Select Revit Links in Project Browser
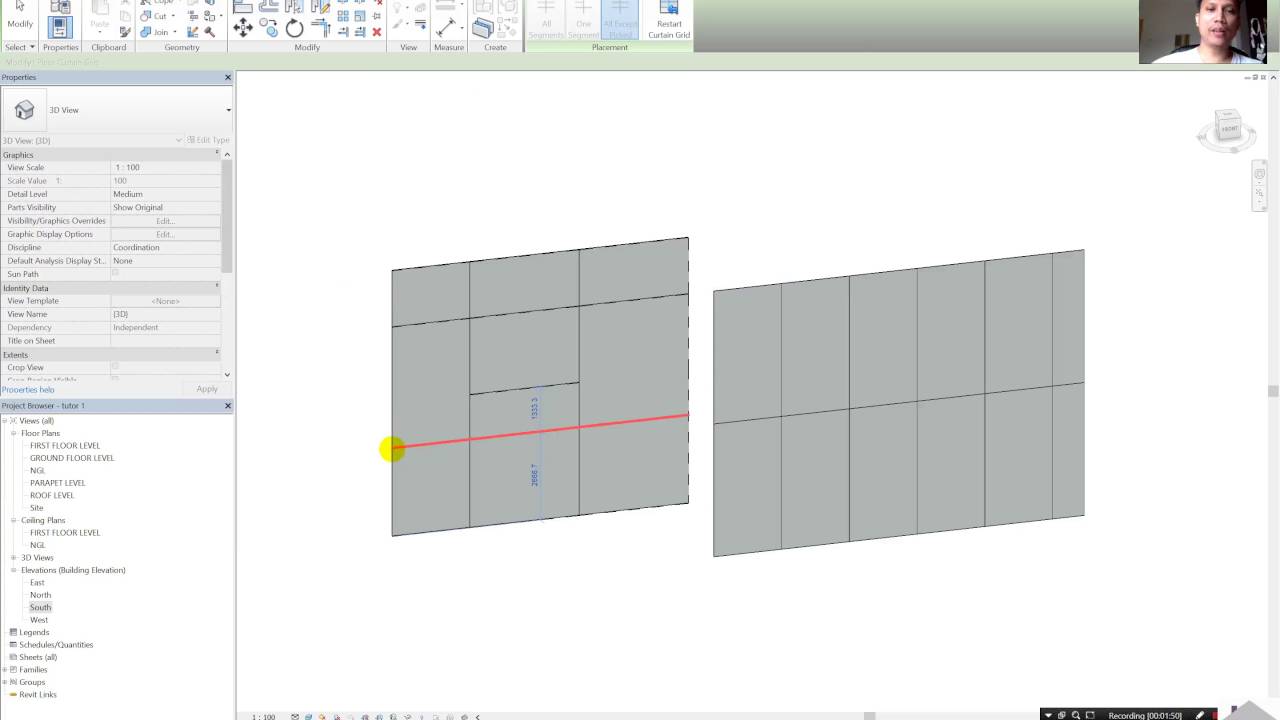Viewport: 1280px width, 720px height. pyautogui.click(x=38, y=694)
